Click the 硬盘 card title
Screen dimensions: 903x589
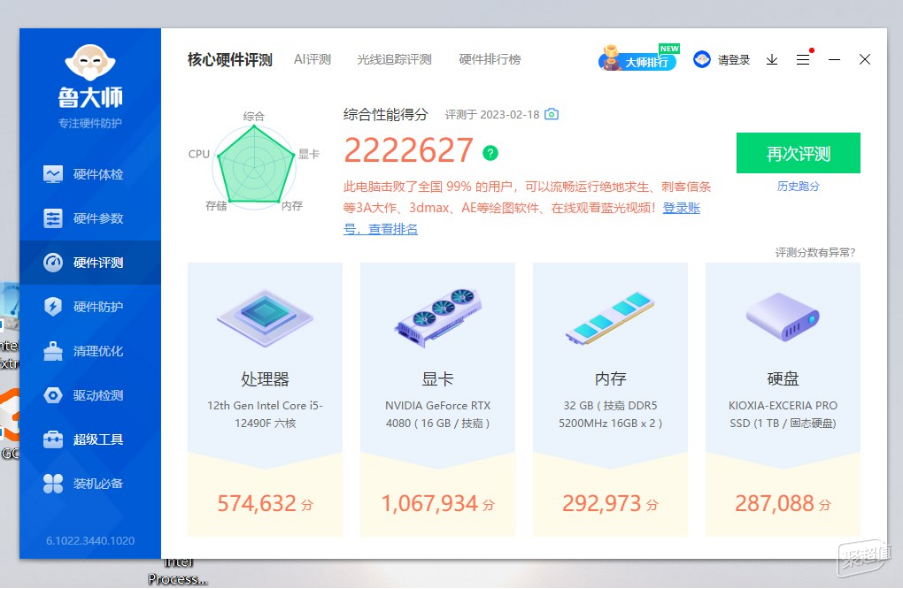tap(783, 379)
